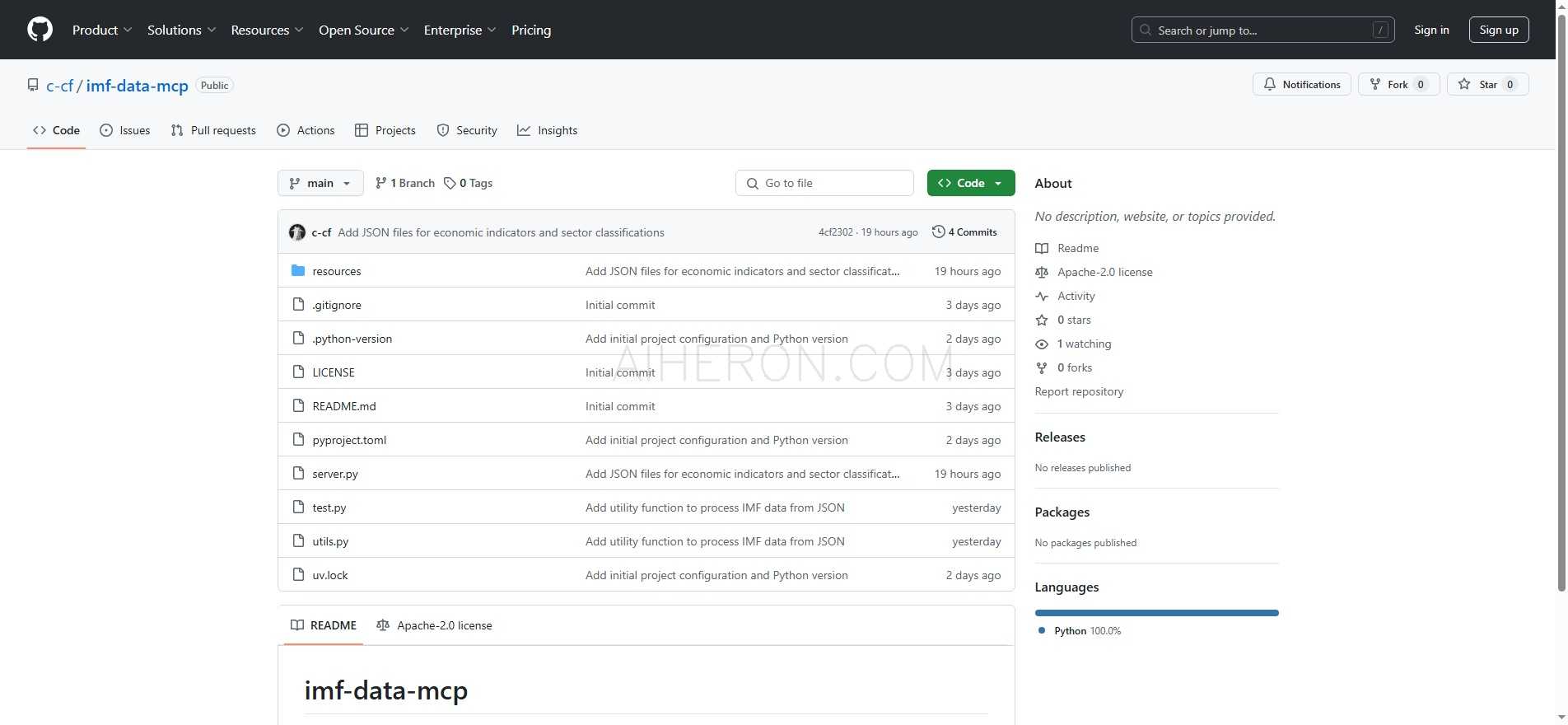The width and height of the screenshot is (1568, 725).
Task: Switch to the Pull requests tab
Action: (x=213, y=130)
